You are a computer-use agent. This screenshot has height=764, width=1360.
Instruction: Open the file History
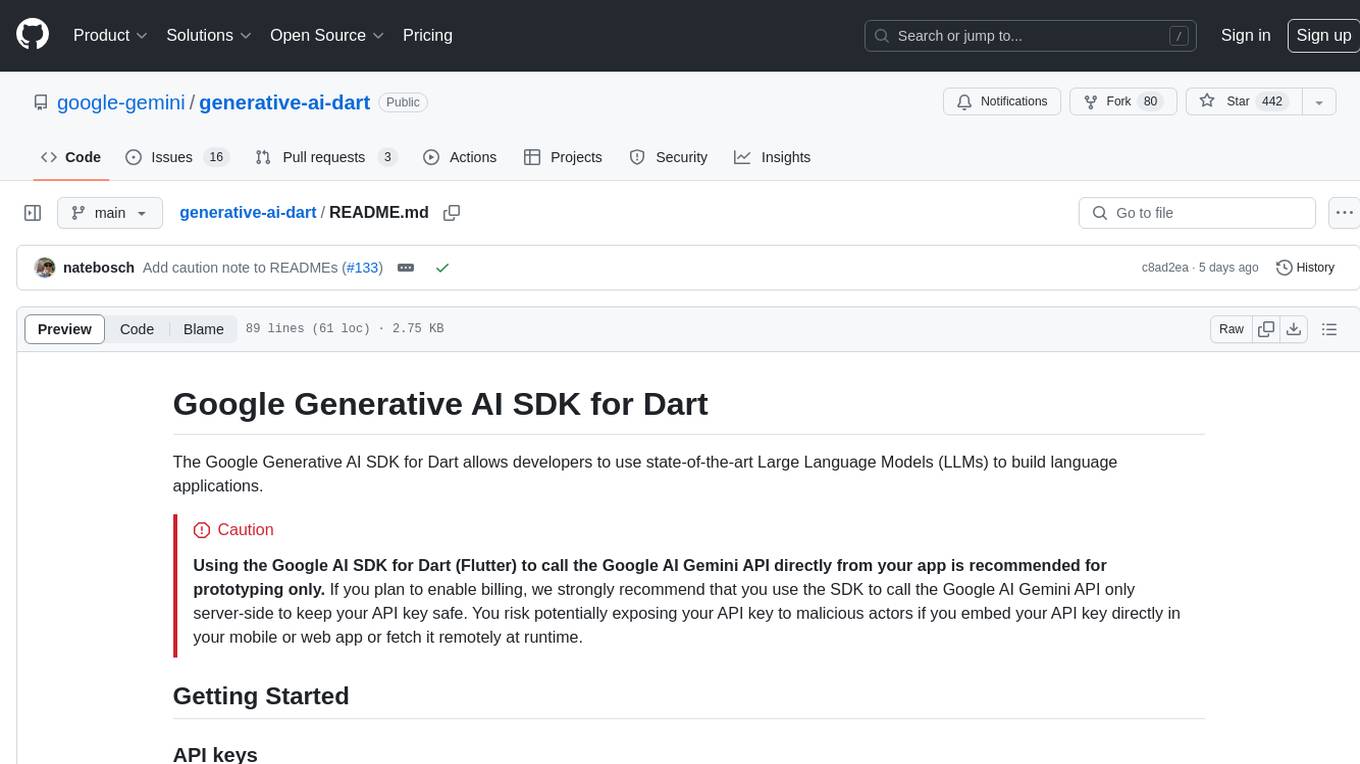1305,268
